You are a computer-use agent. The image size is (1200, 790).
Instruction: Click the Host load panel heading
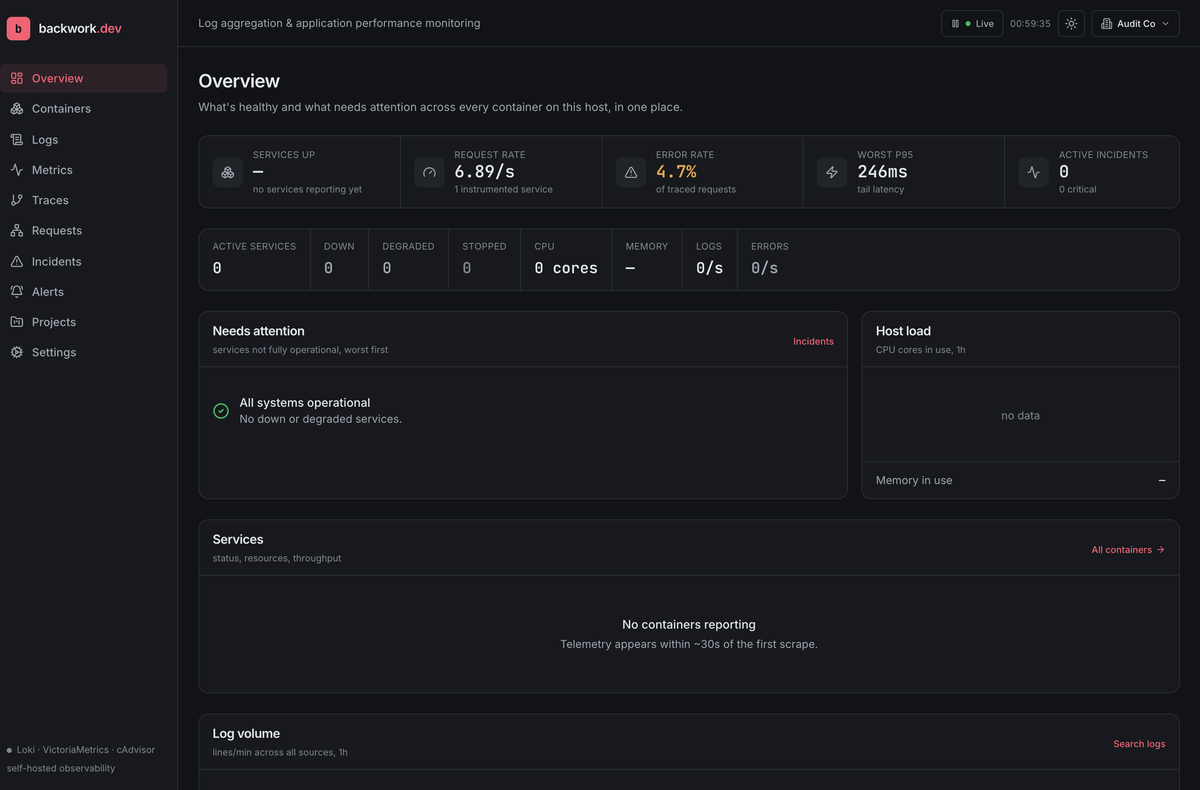903,331
